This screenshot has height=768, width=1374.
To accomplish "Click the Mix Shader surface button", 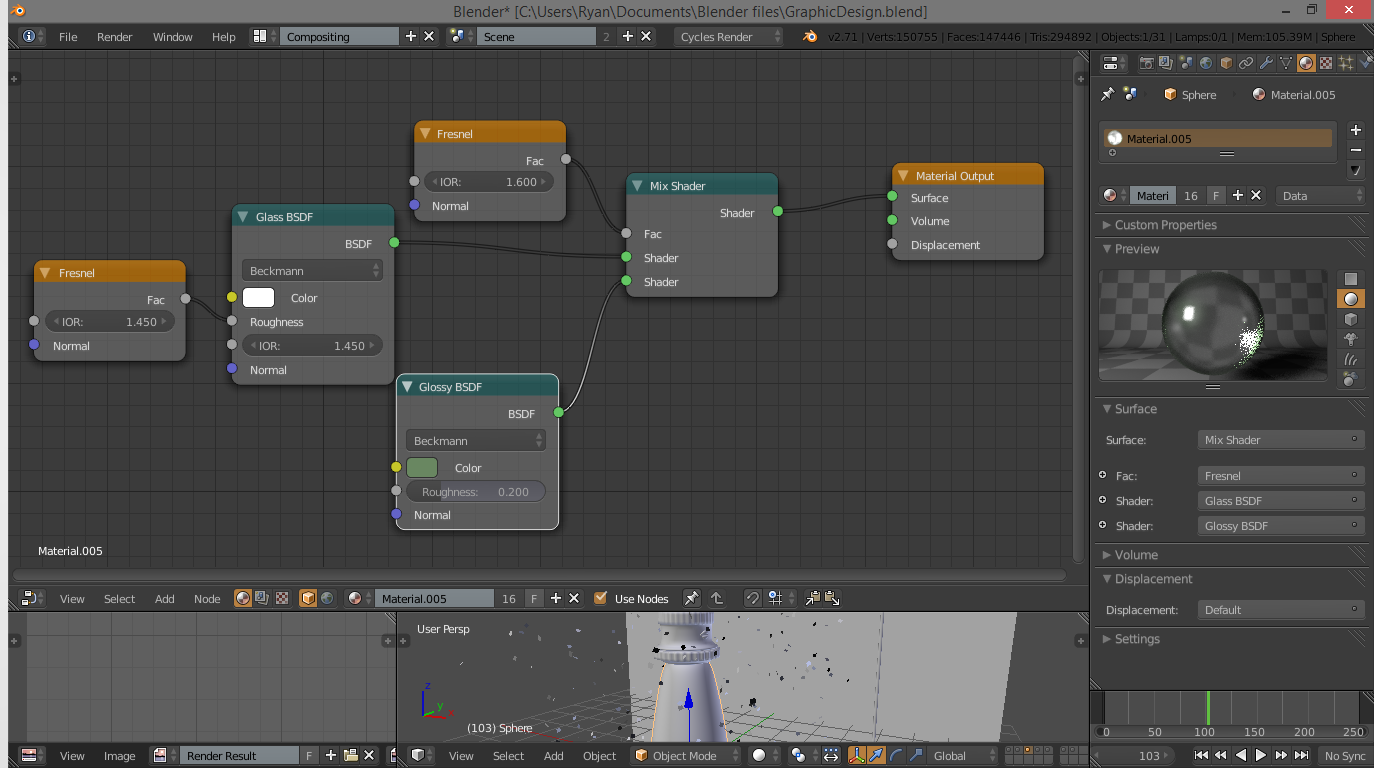I will click(x=1281, y=440).
